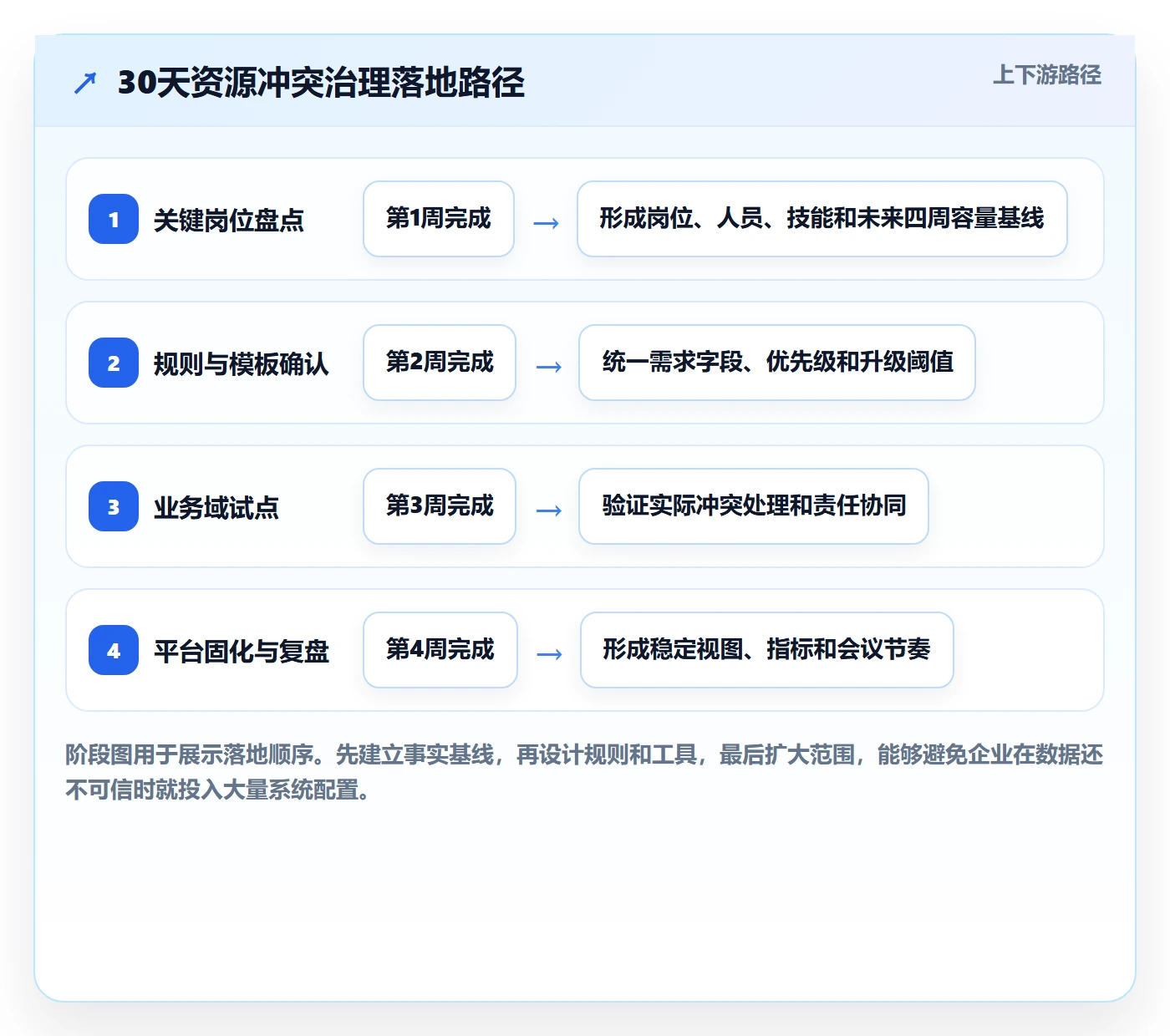Click the arrow after 第3周完成

pos(548,510)
